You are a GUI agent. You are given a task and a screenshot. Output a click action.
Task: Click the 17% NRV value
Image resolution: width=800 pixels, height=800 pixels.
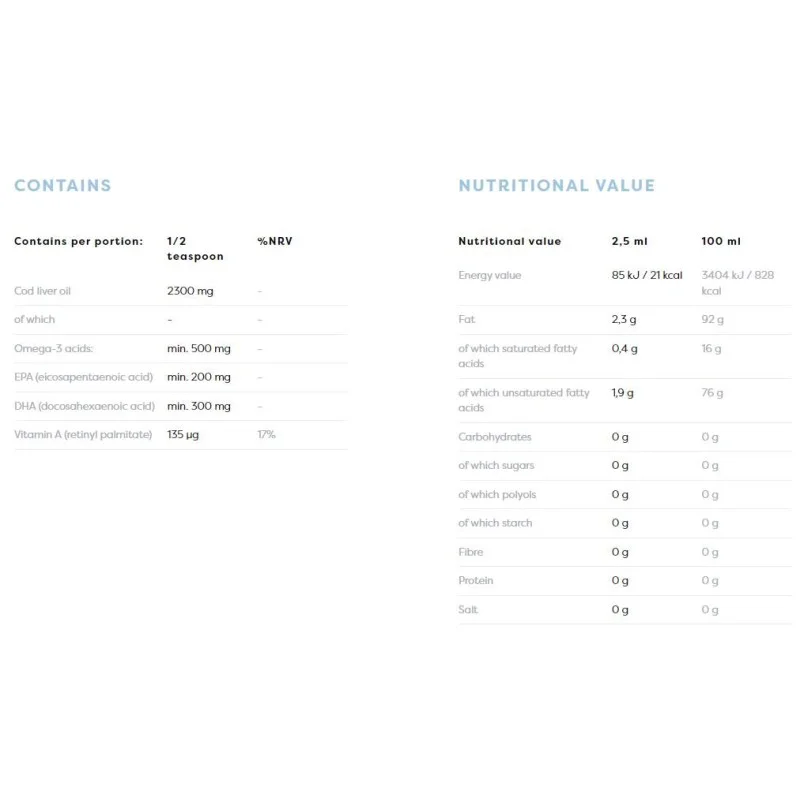(x=266, y=434)
